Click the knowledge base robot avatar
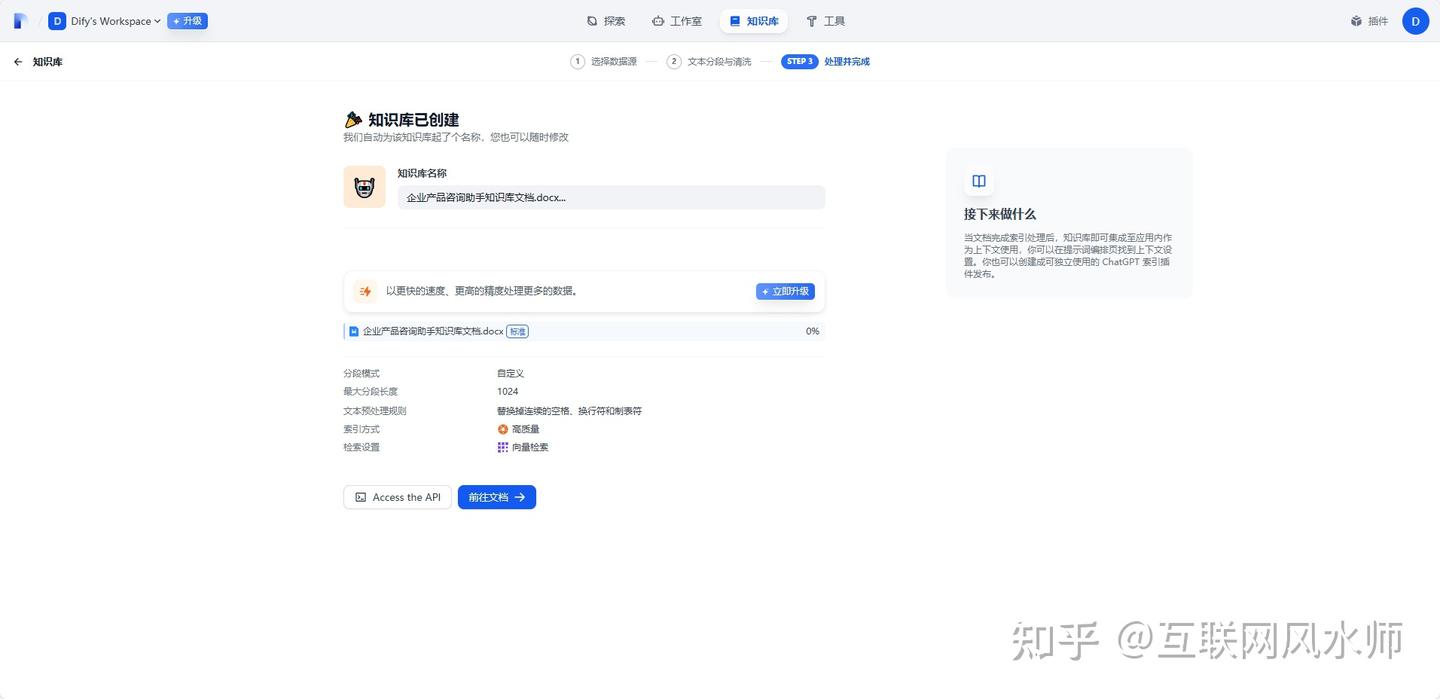1440x699 pixels. 364,187
